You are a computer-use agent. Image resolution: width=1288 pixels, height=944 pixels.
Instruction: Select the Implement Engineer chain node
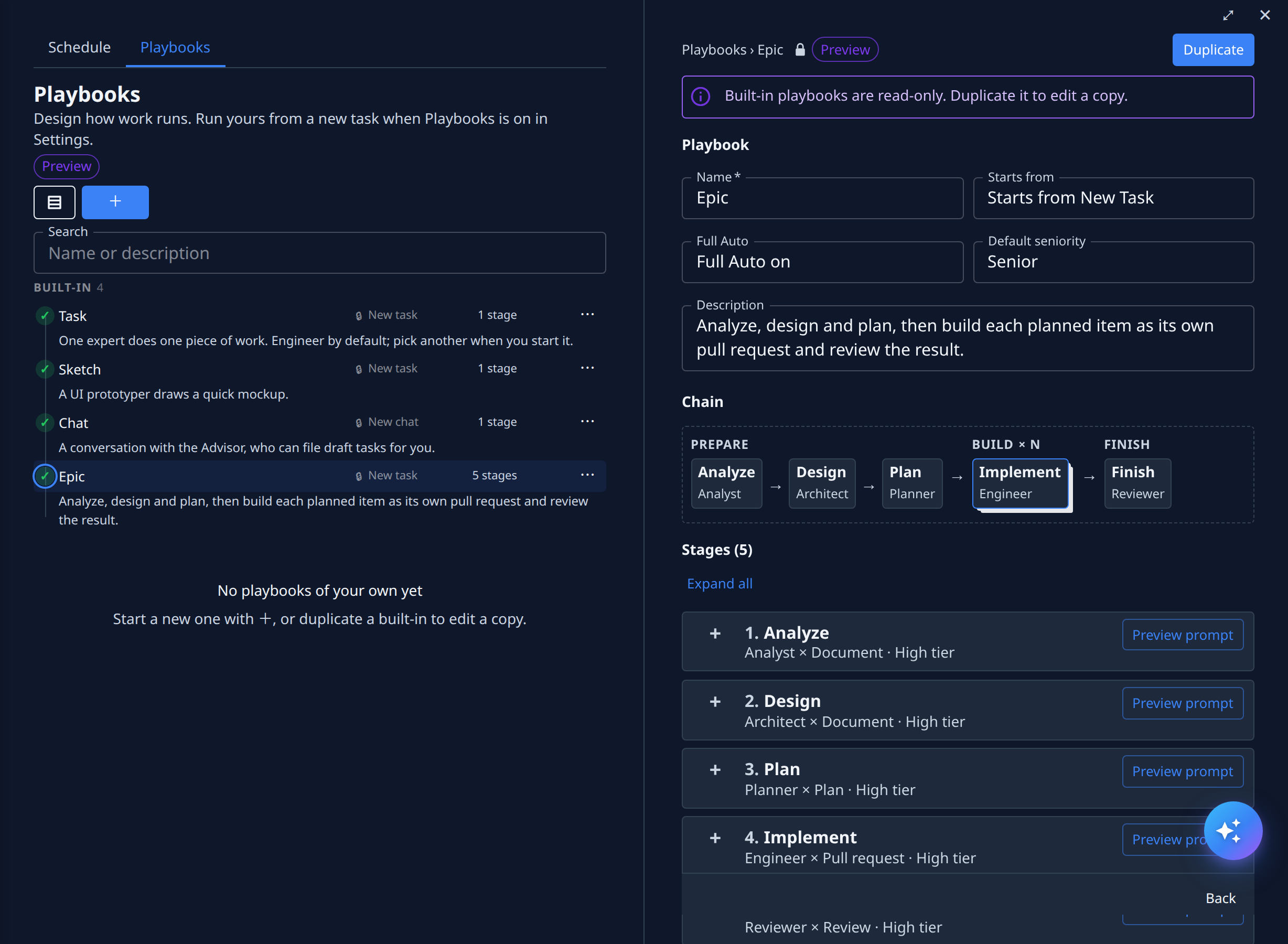1020,483
